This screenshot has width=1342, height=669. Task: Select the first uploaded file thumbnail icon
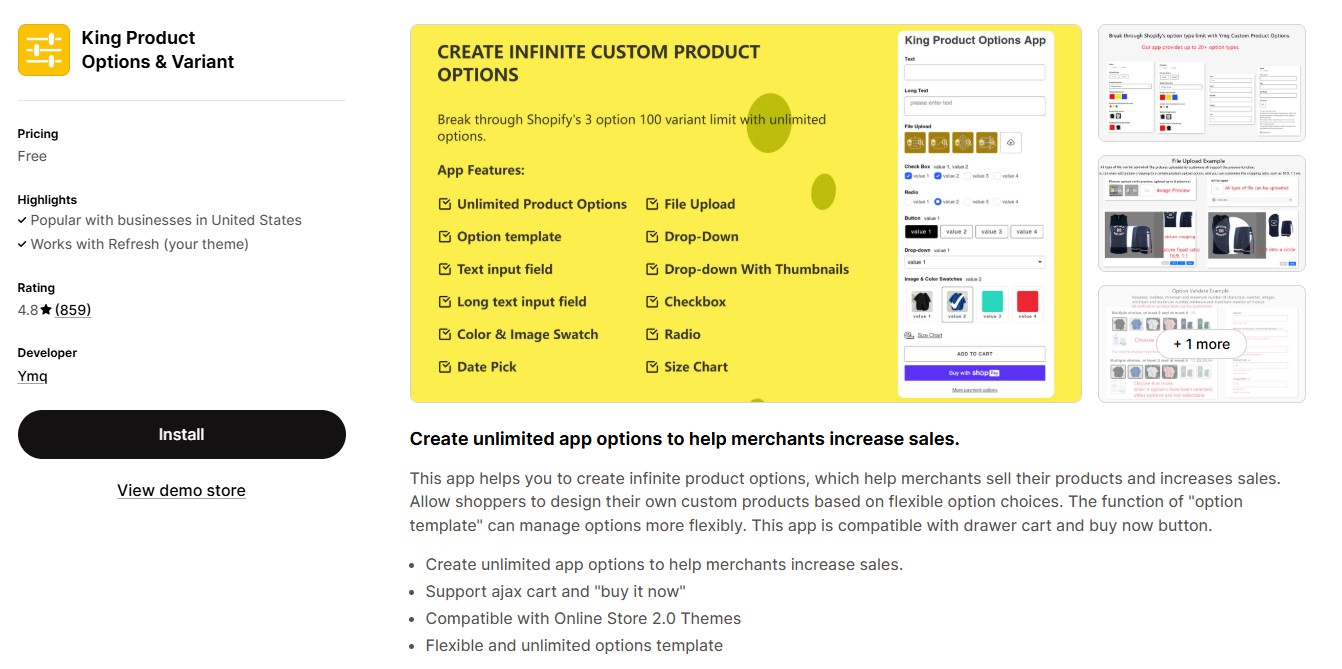915,143
